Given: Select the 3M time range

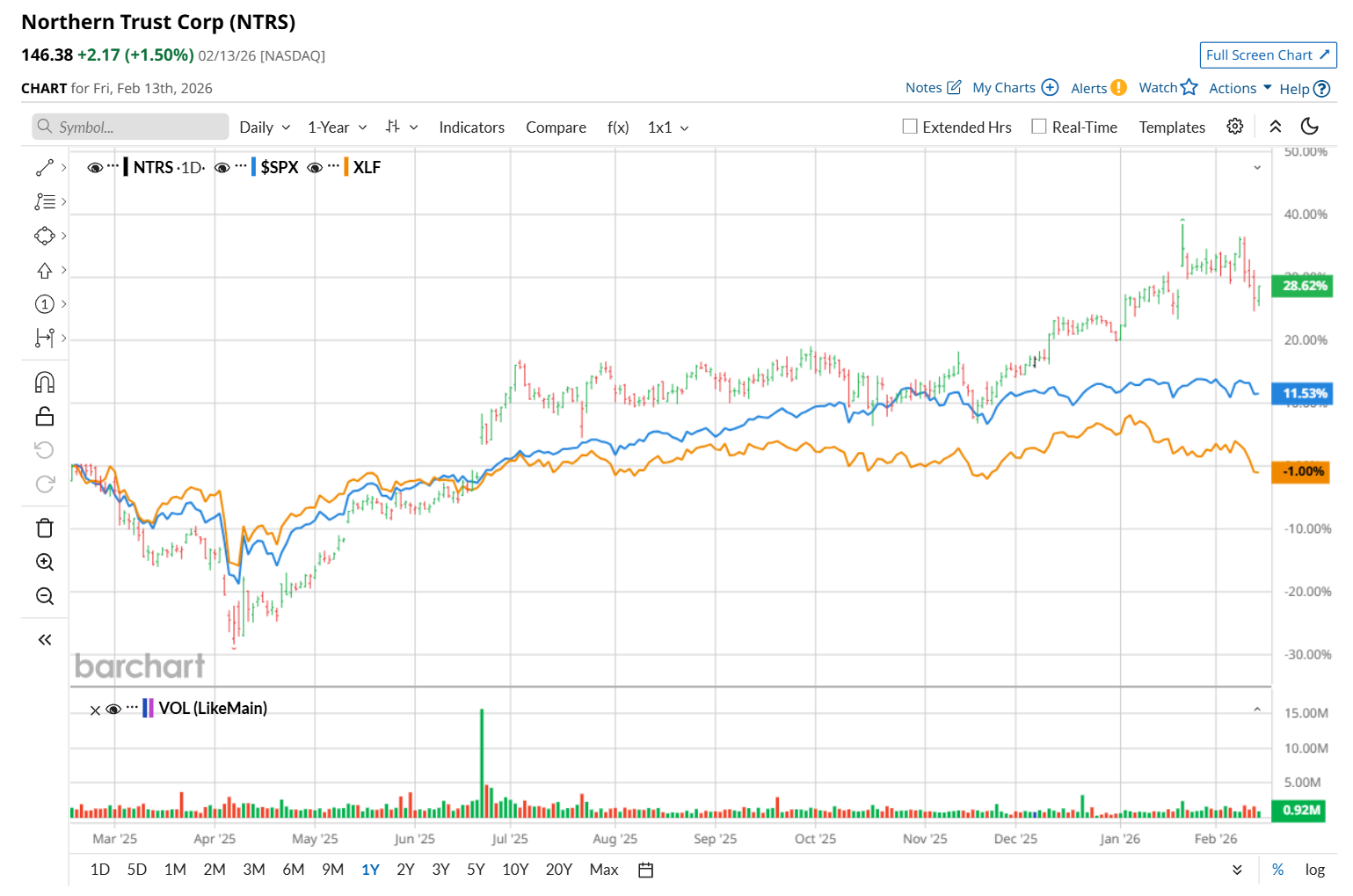Looking at the screenshot, I should [254, 870].
